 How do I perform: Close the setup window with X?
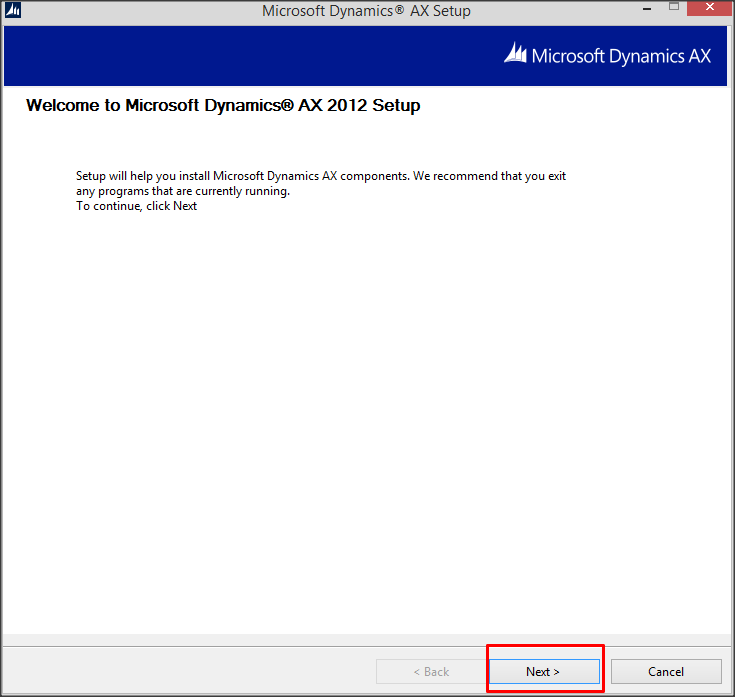pos(710,7)
